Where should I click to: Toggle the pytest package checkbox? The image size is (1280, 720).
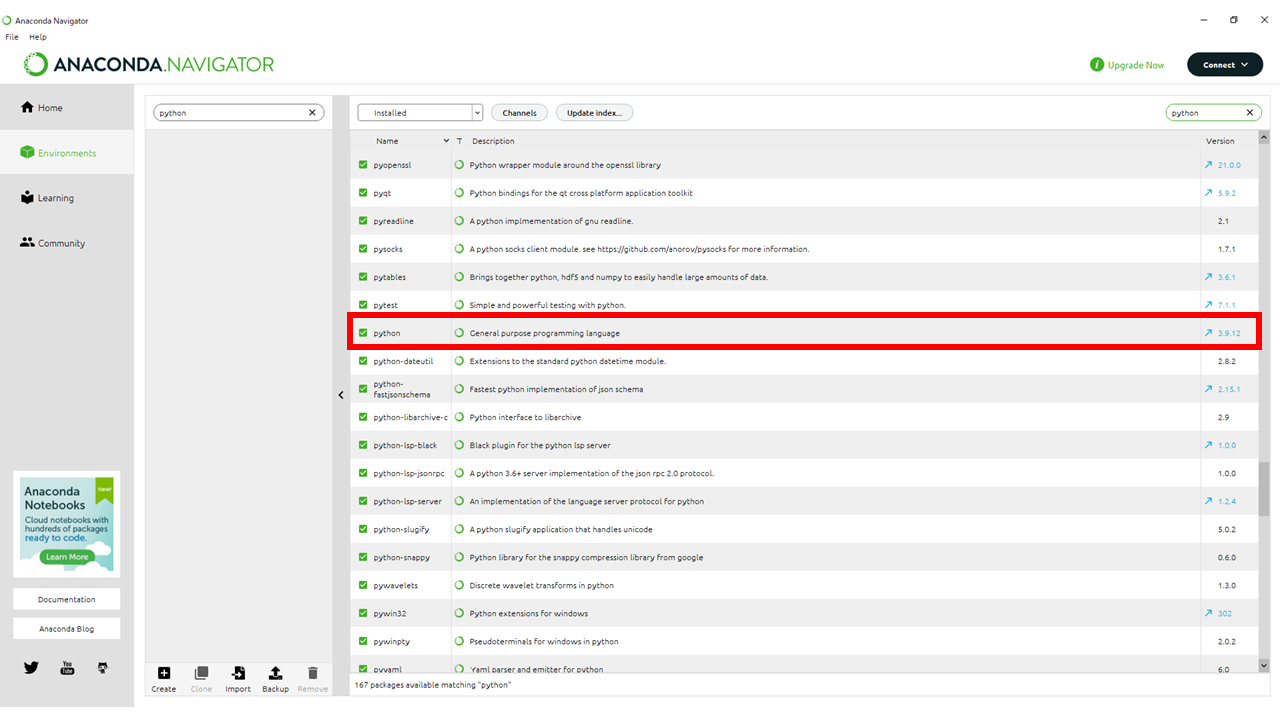coord(363,305)
